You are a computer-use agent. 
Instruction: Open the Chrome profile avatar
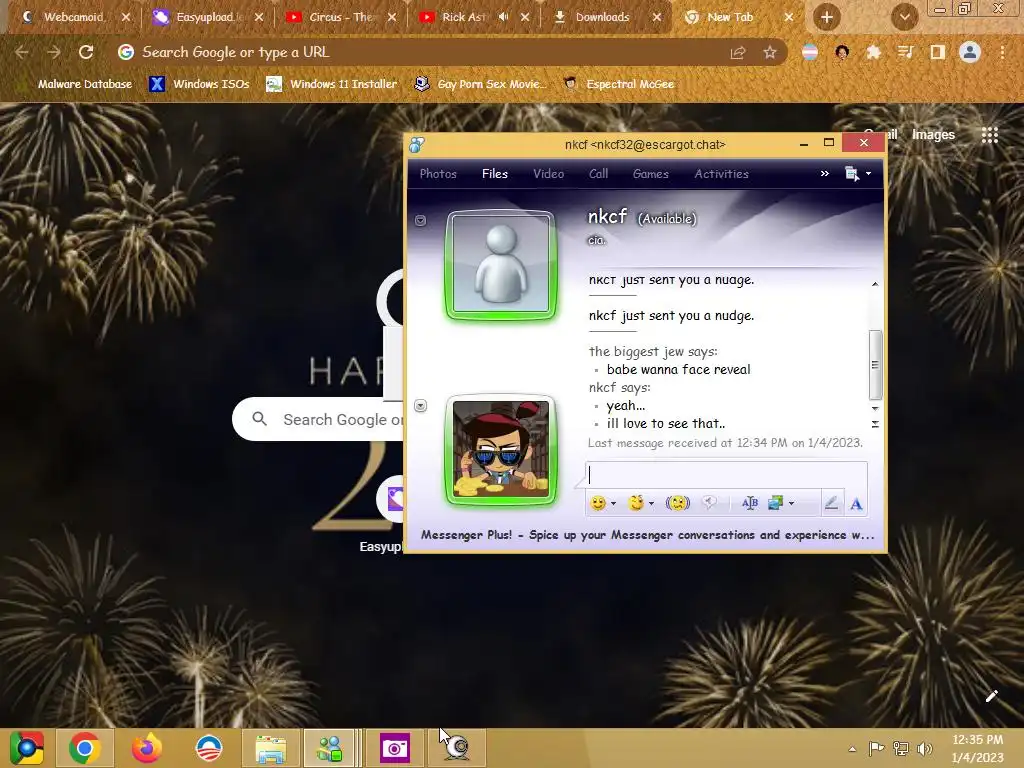[x=970, y=53]
